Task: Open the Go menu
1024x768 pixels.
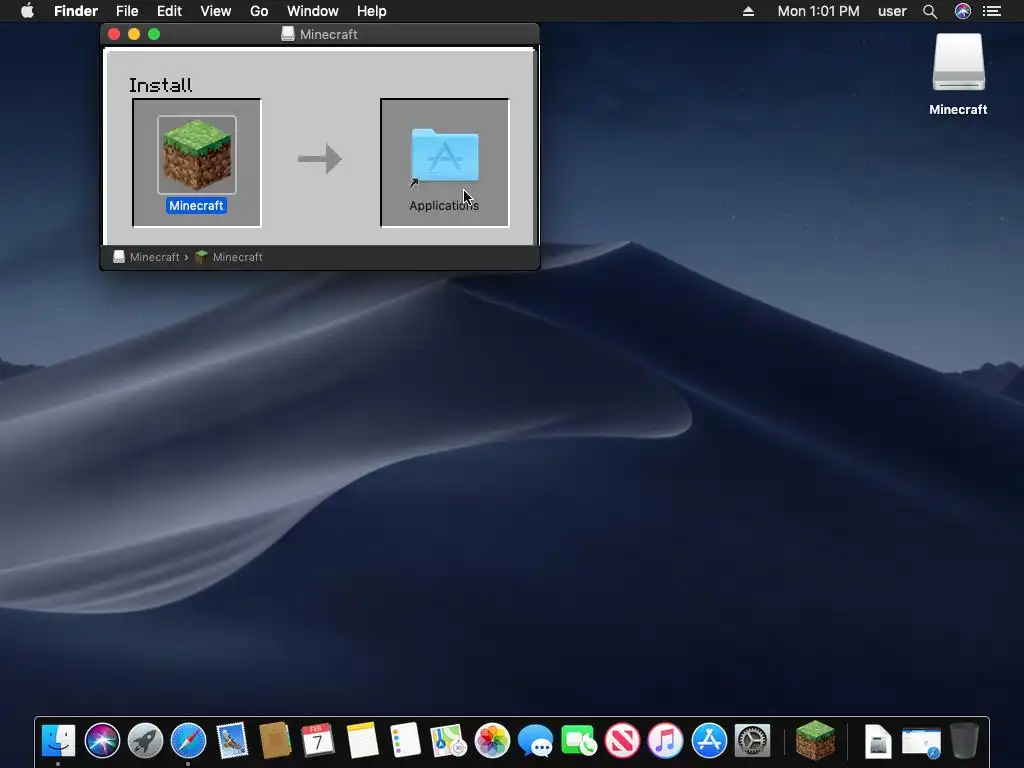Action: 259,11
